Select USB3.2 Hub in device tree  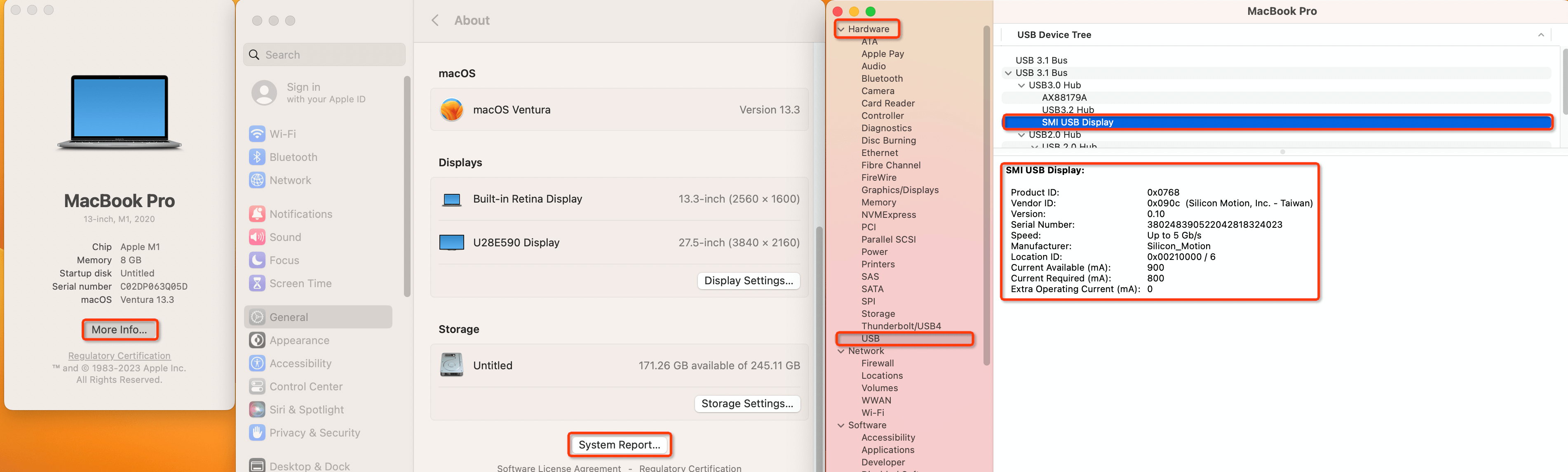pos(1068,110)
